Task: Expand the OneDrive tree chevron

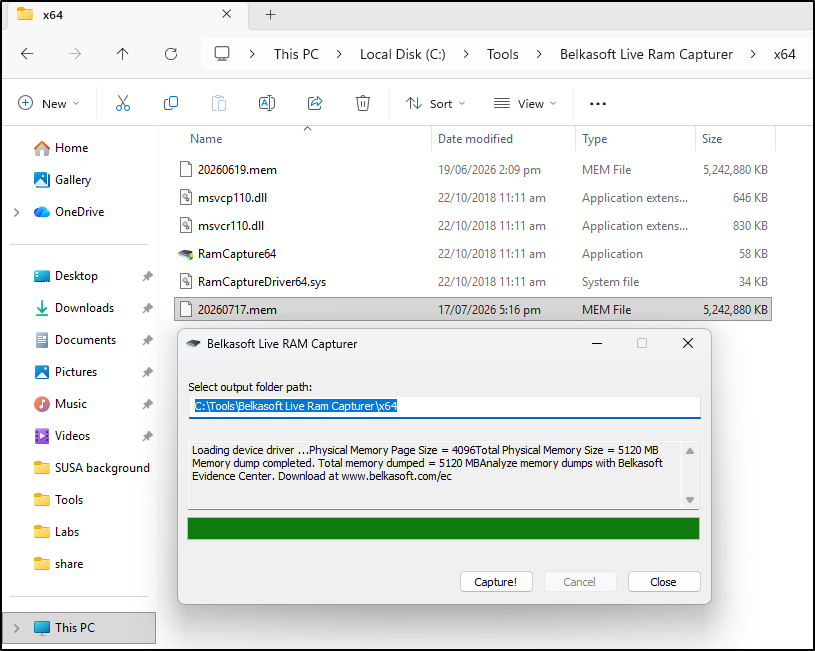Action: [17, 212]
